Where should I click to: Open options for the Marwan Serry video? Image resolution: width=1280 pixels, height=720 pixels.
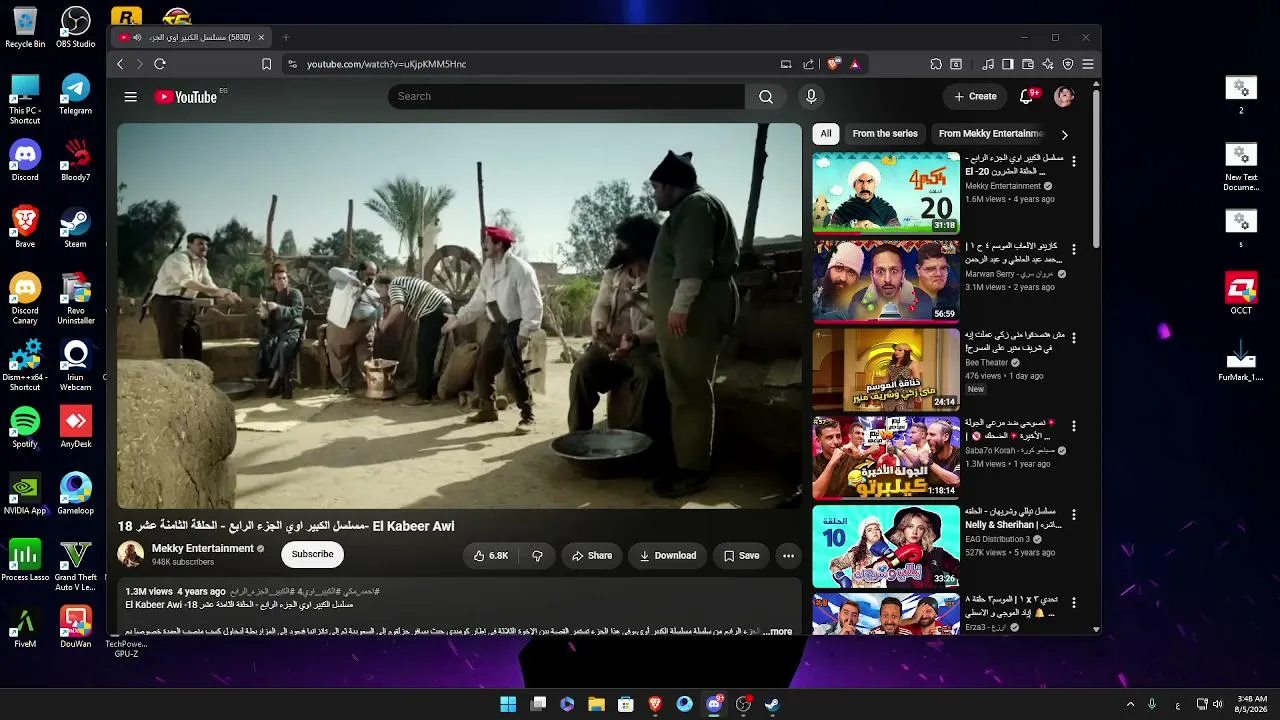[x=1074, y=249]
